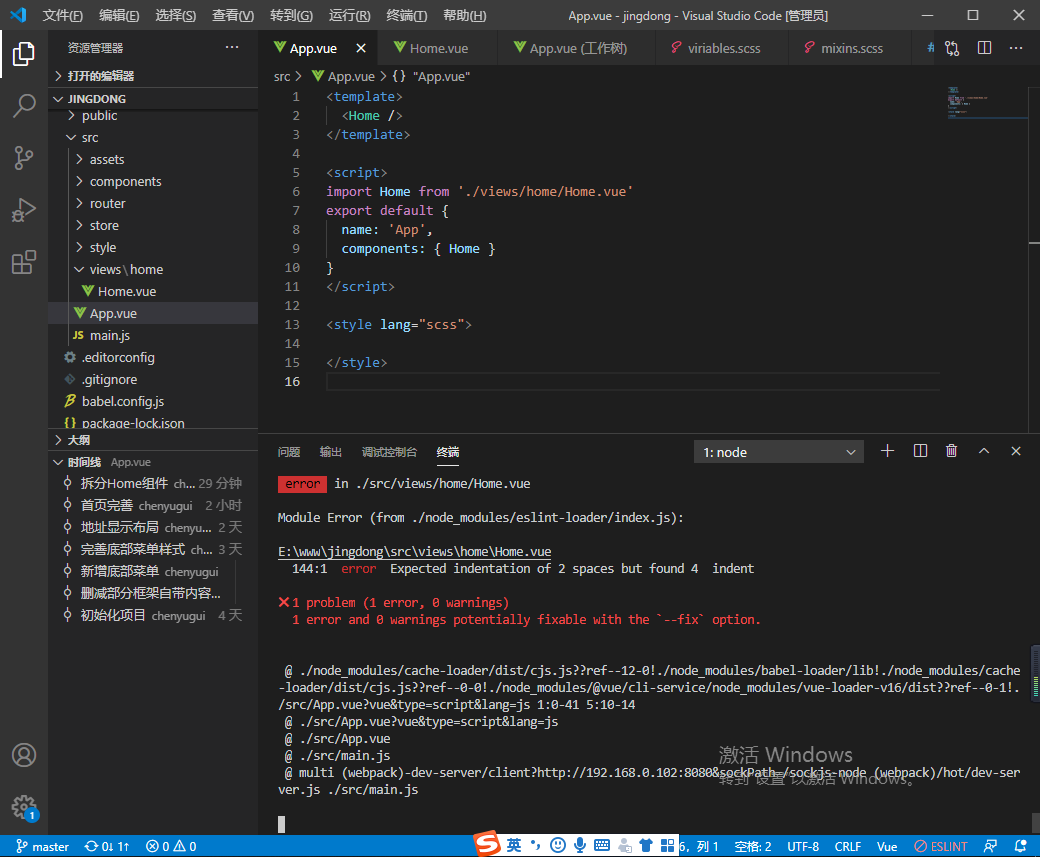Open Source Control view in activity bar
Image resolution: width=1040 pixels, height=857 pixels.
pos(24,158)
